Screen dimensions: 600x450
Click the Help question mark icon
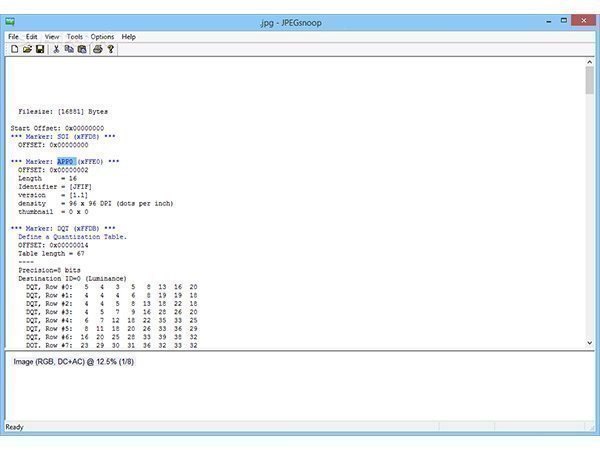pyautogui.click(x=111, y=49)
